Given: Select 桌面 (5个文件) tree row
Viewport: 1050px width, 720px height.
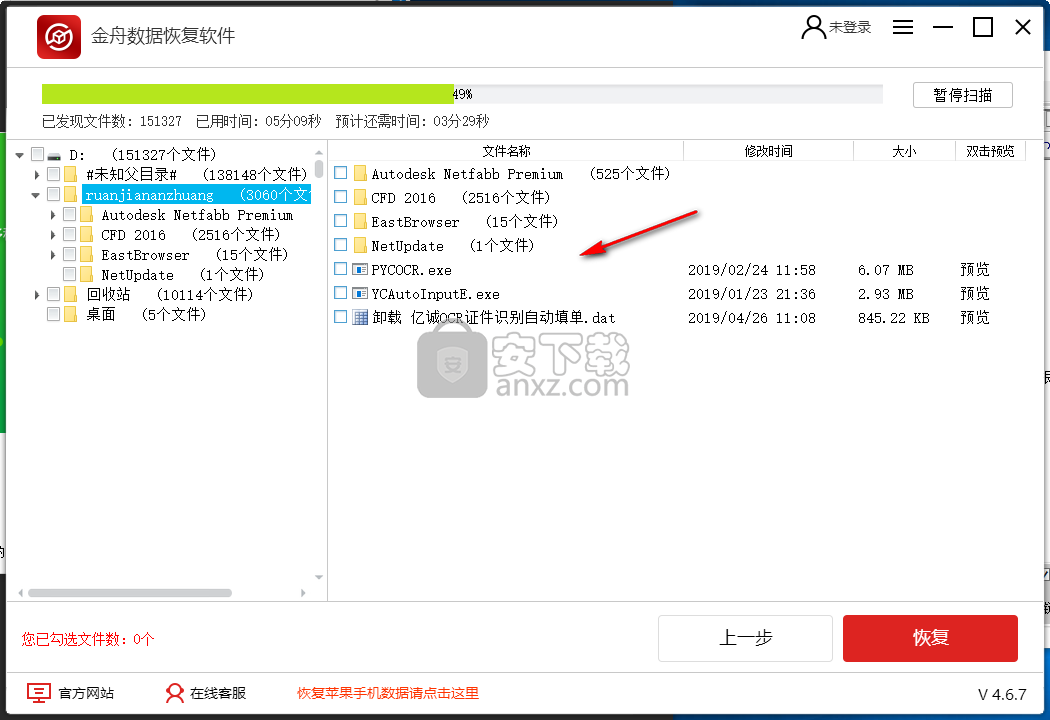Looking at the screenshot, I should [x=146, y=314].
